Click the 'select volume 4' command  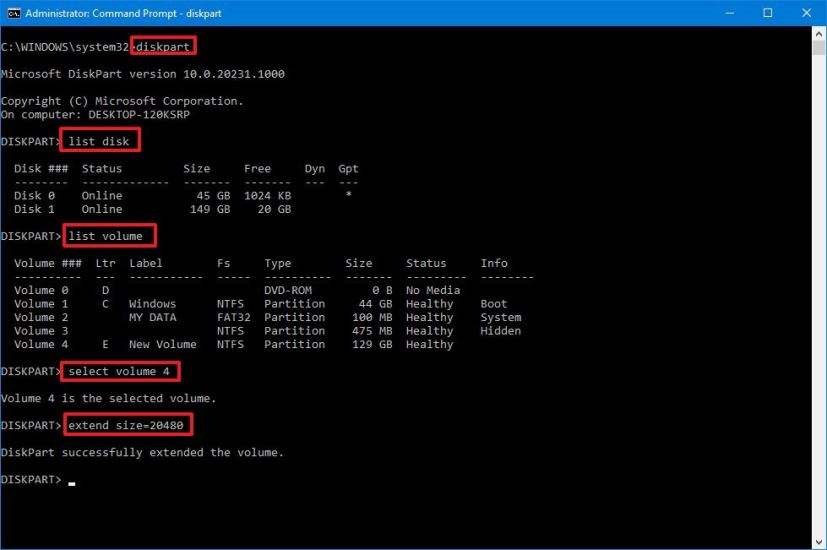pos(119,371)
